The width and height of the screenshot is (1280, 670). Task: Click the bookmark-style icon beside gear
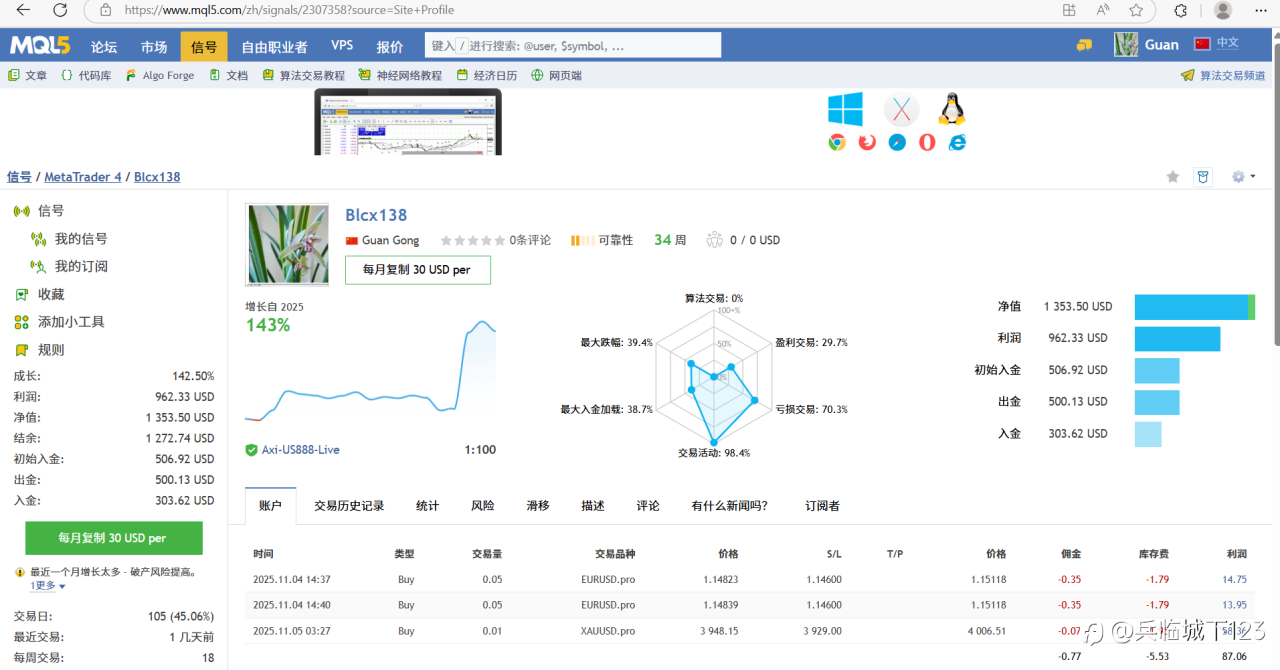[x=1203, y=177]
